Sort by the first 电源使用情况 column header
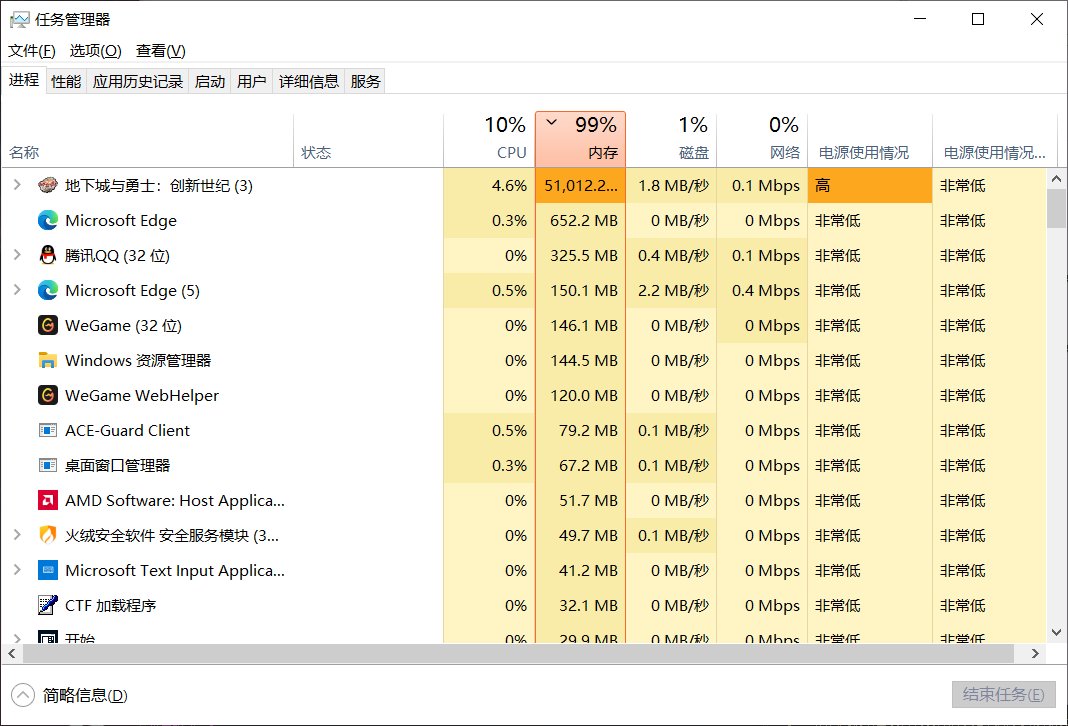1068x726 pixels. pyautogui.click(x=870, y=140)
